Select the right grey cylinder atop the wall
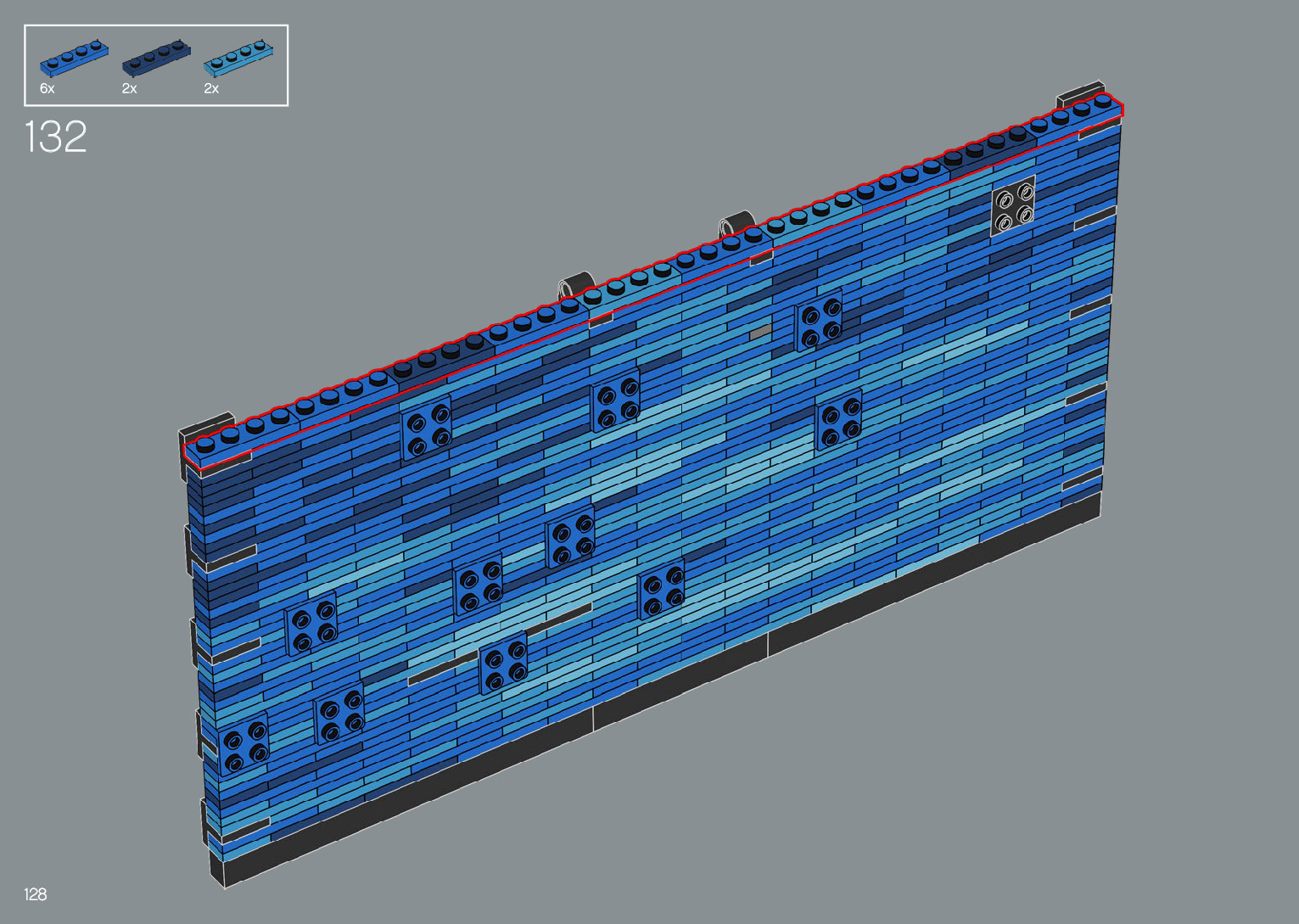The image size is (1299, 924). tap(736, 222)
